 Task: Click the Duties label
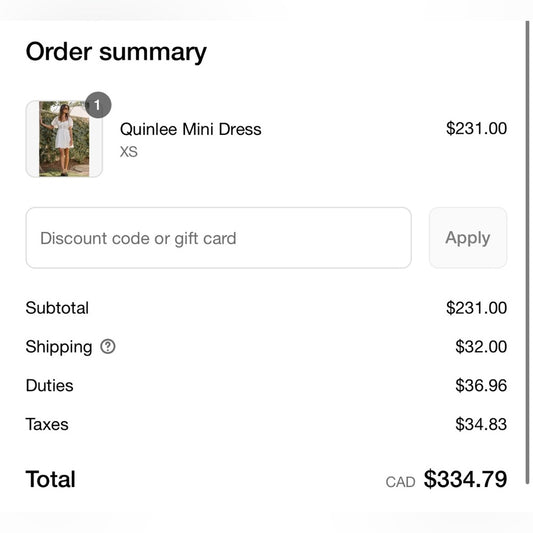(x=50, y=385)
